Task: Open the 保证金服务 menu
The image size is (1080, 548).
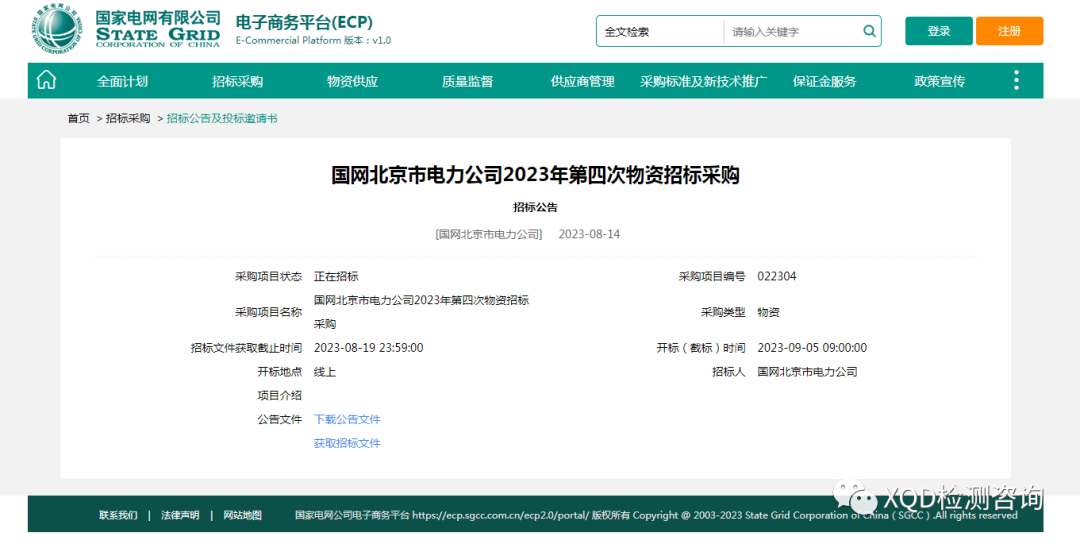Action: [824, 81]
